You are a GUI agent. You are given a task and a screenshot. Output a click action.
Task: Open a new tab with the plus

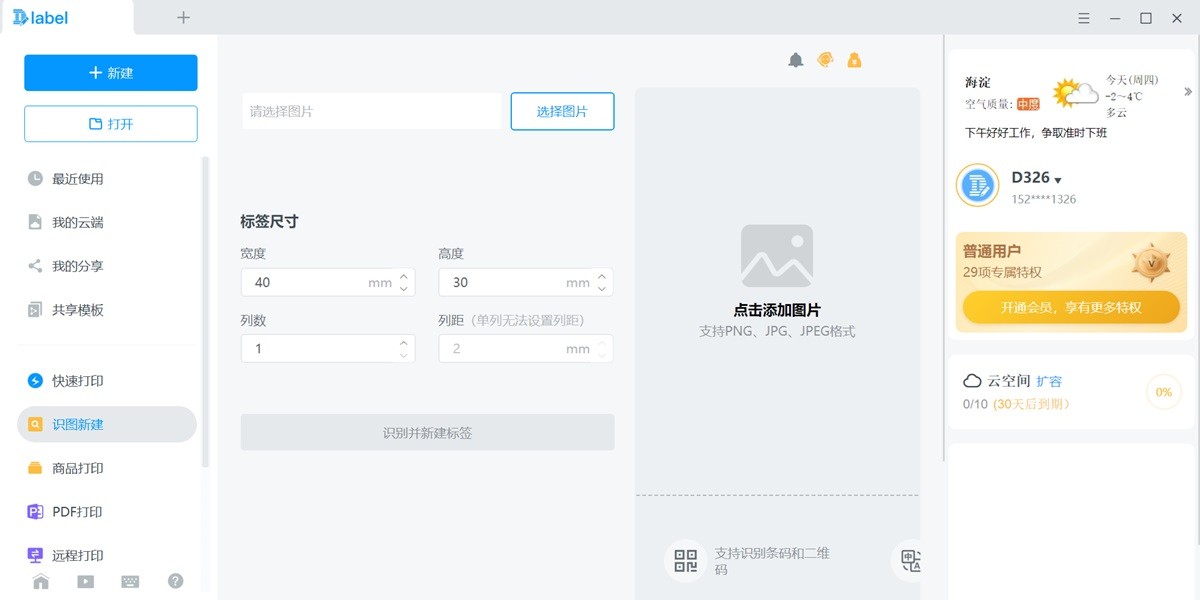(x=183, y=17)
